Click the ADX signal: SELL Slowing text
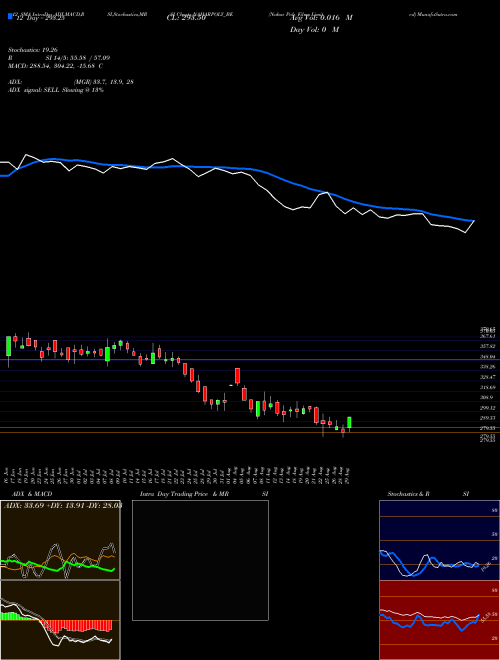The height and width of the screenshot is (660, 500). tap(56, 90)
